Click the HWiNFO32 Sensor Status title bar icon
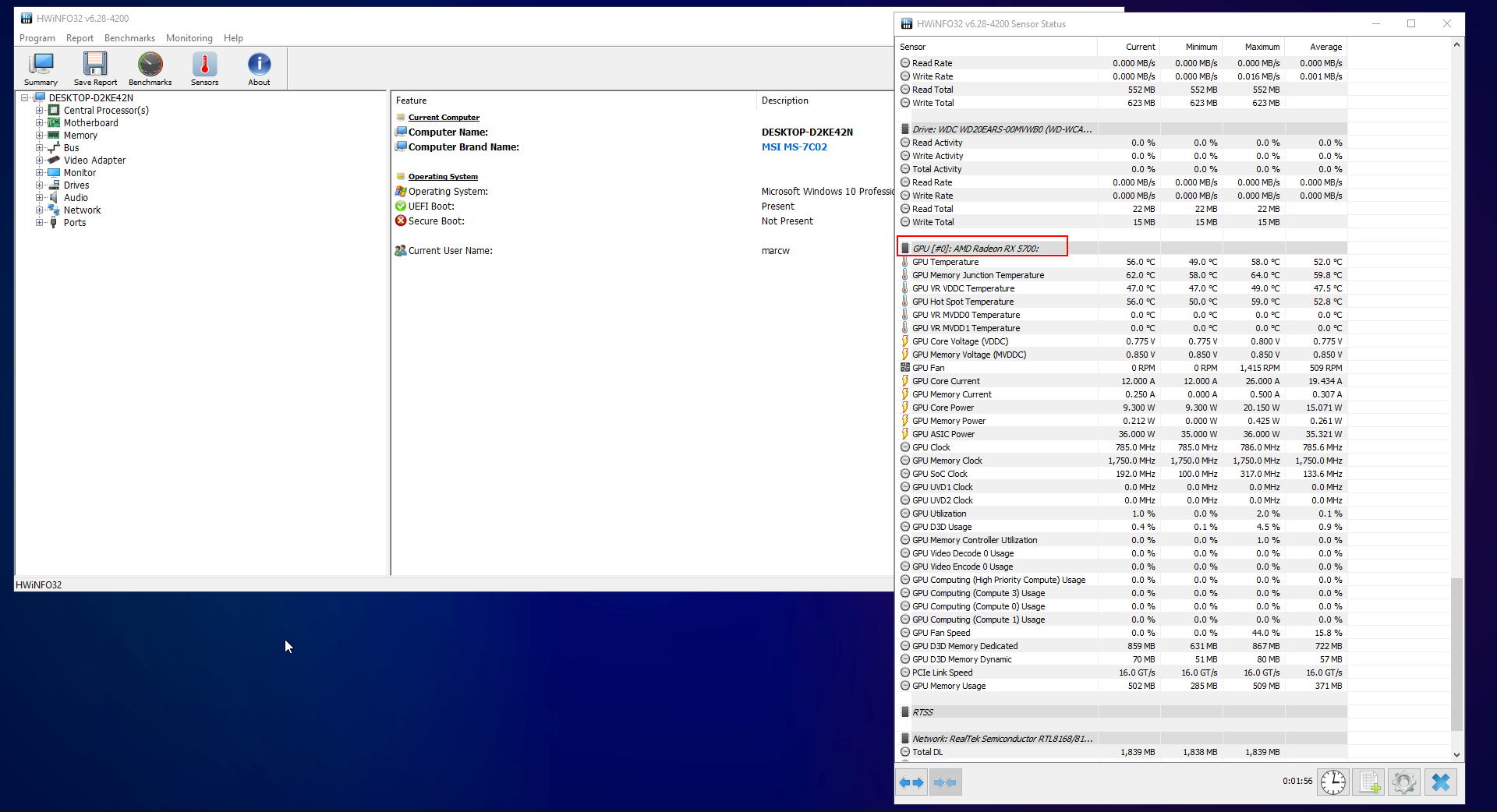Viewport: 1497px width, 812px height. 907,24
